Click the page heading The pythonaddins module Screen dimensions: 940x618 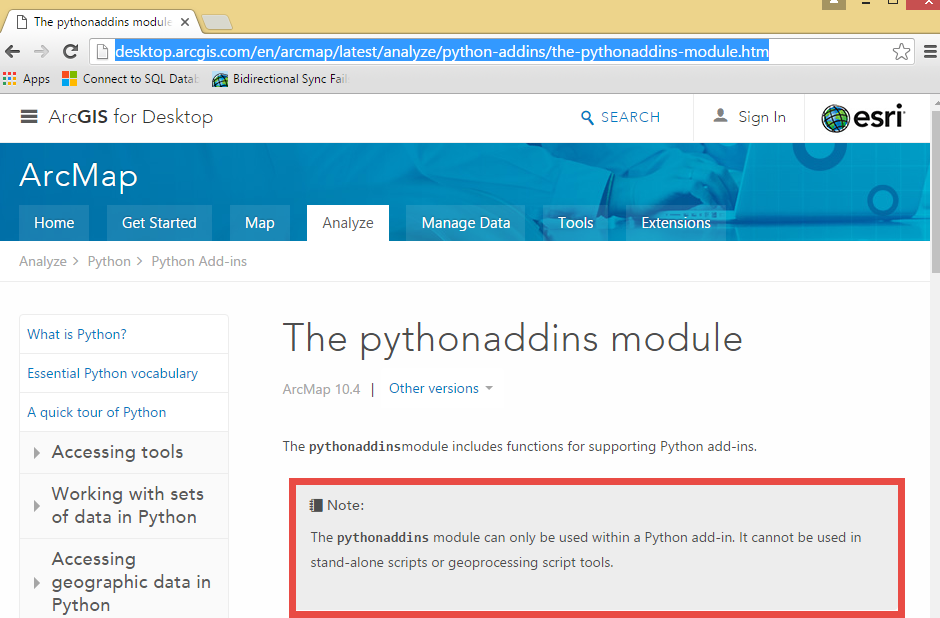pyautogui.click(x=513, y=339)
